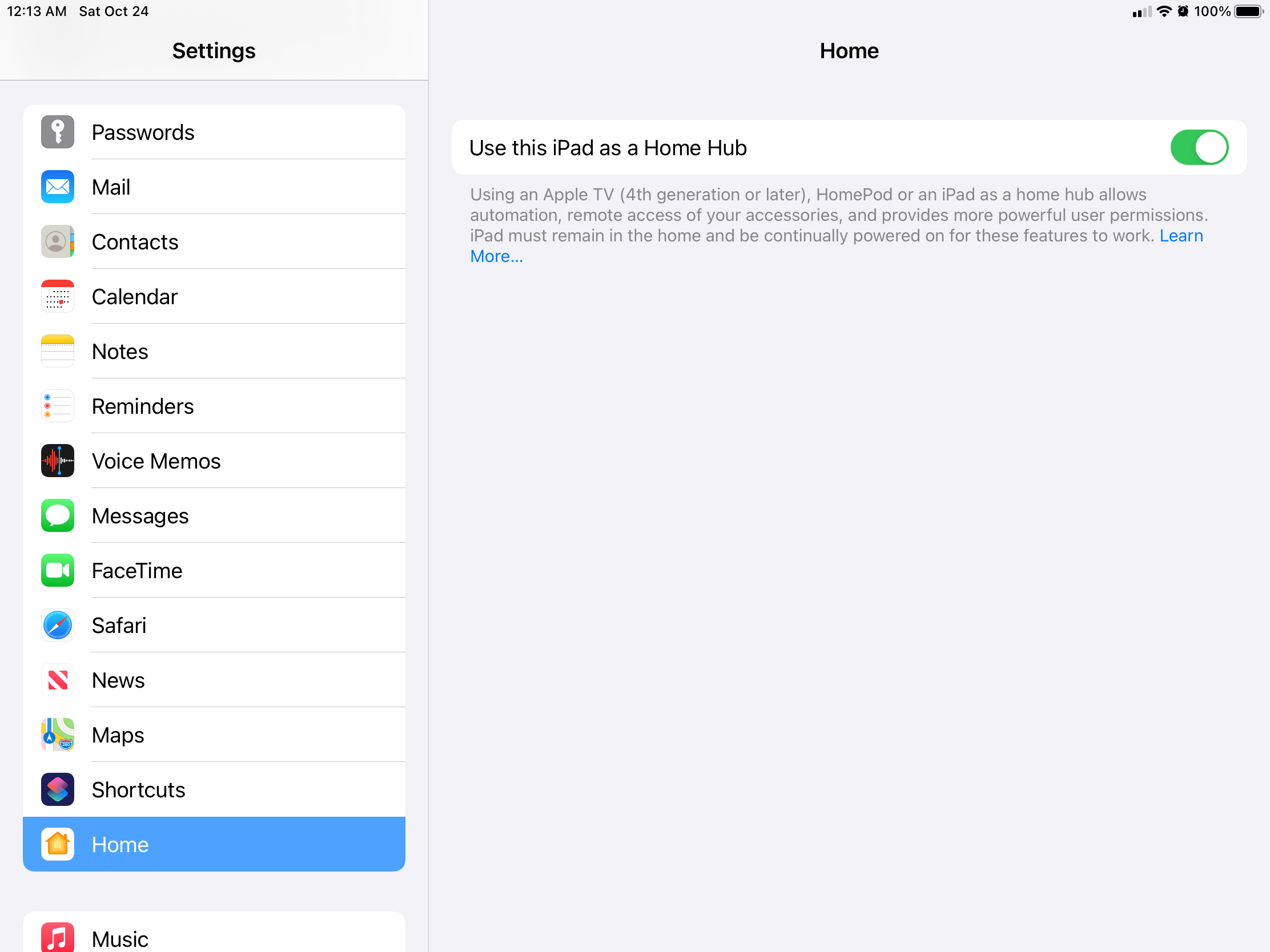The width and height of the screenshot is (1270, 952).
Task: Open Messages settings from the sidebar
Action: point(140,515)
